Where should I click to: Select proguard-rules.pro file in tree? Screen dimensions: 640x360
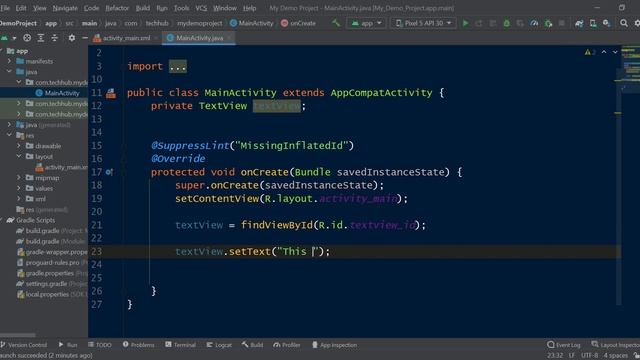52,262
